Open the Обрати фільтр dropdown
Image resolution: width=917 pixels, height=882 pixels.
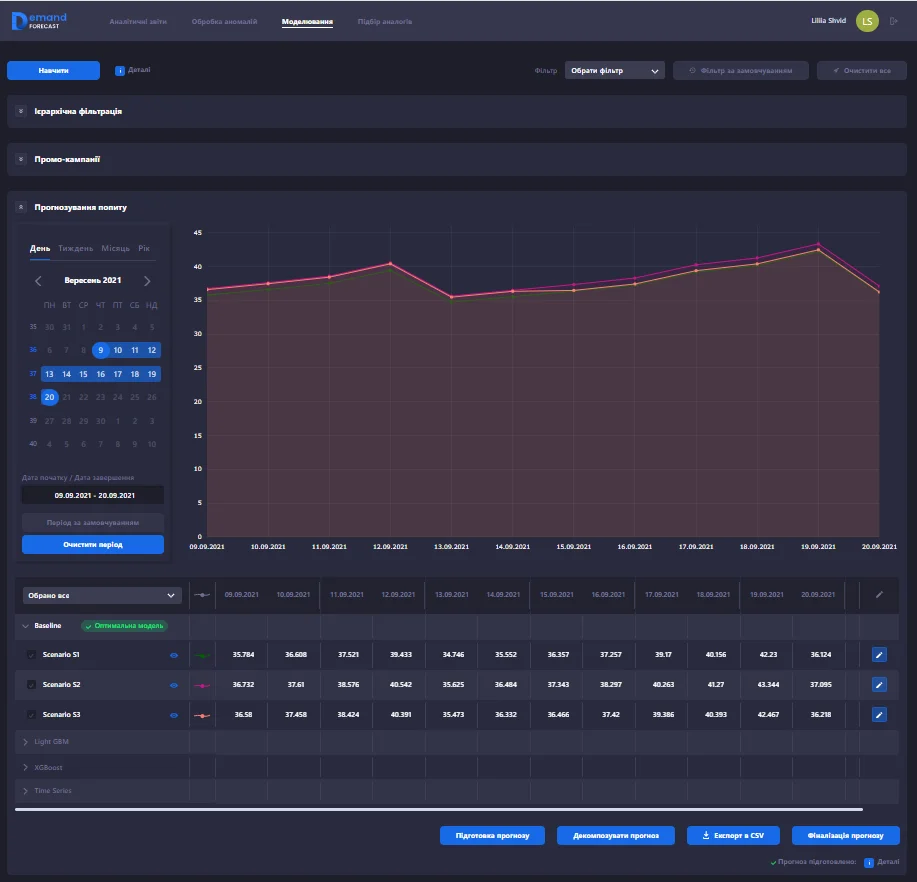(x=614, y=71)
